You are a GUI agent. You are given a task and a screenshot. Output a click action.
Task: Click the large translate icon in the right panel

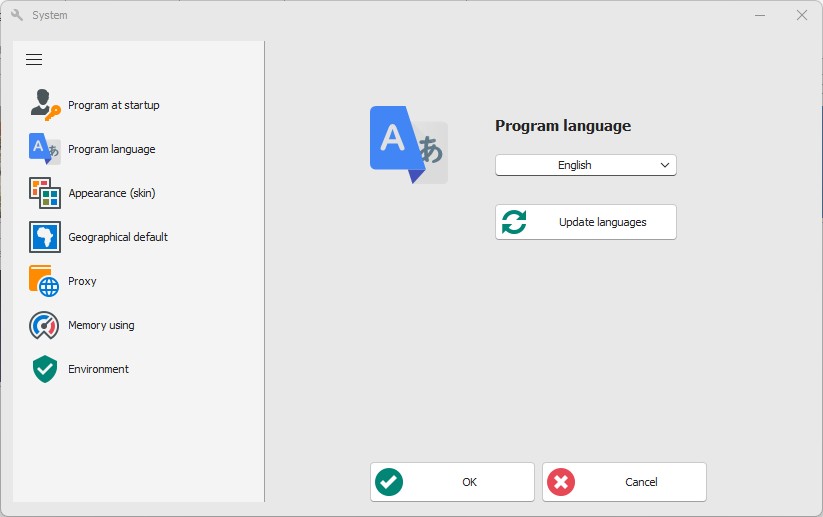(409, 145)
